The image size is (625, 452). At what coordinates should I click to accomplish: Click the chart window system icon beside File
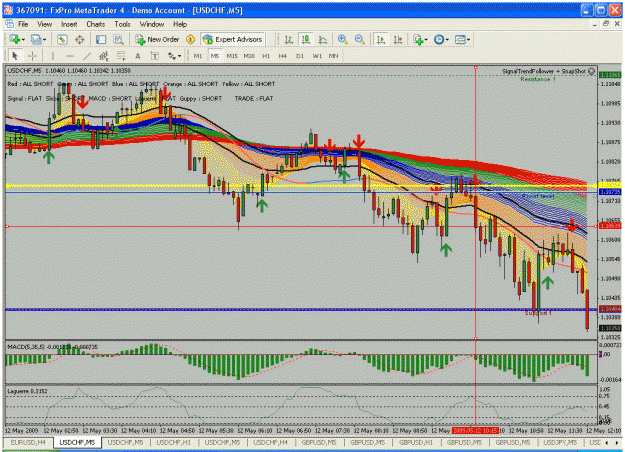tap(10, 24)
